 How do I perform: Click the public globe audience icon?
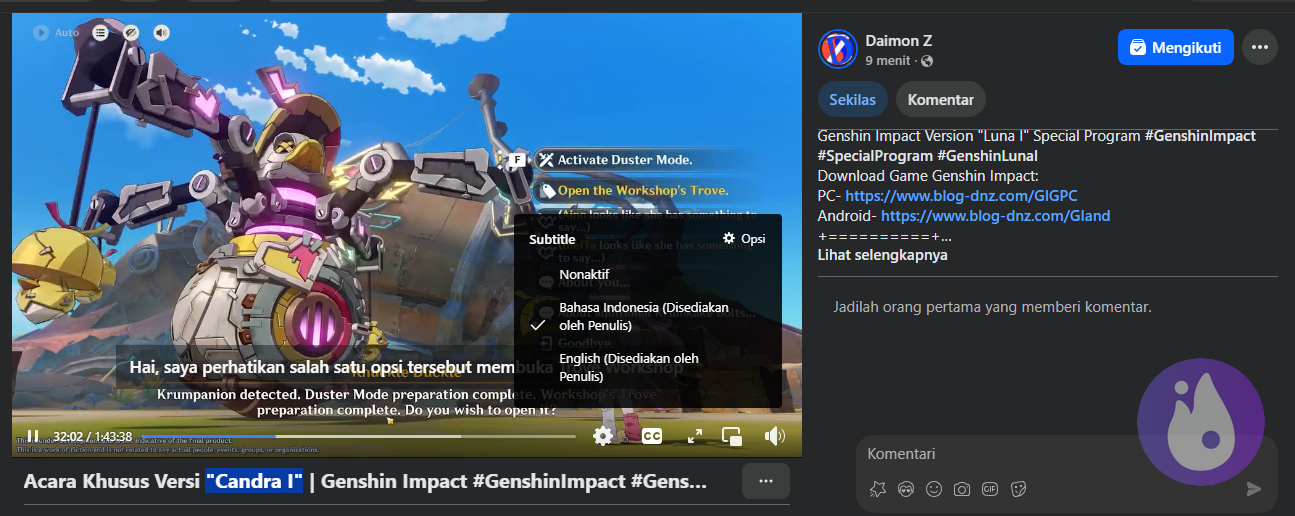(926, 61)
